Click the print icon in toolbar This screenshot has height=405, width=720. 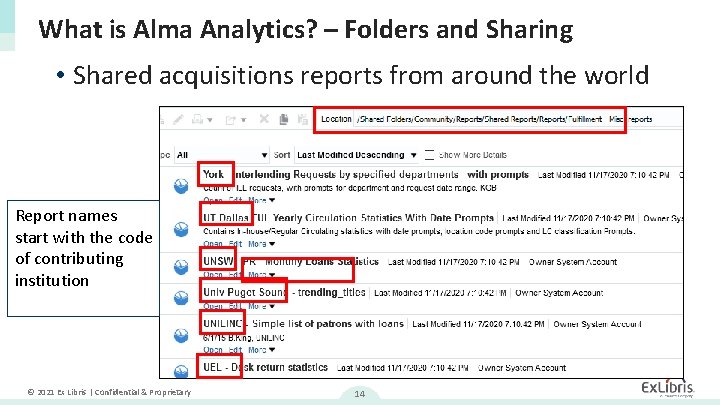point(197,119)
